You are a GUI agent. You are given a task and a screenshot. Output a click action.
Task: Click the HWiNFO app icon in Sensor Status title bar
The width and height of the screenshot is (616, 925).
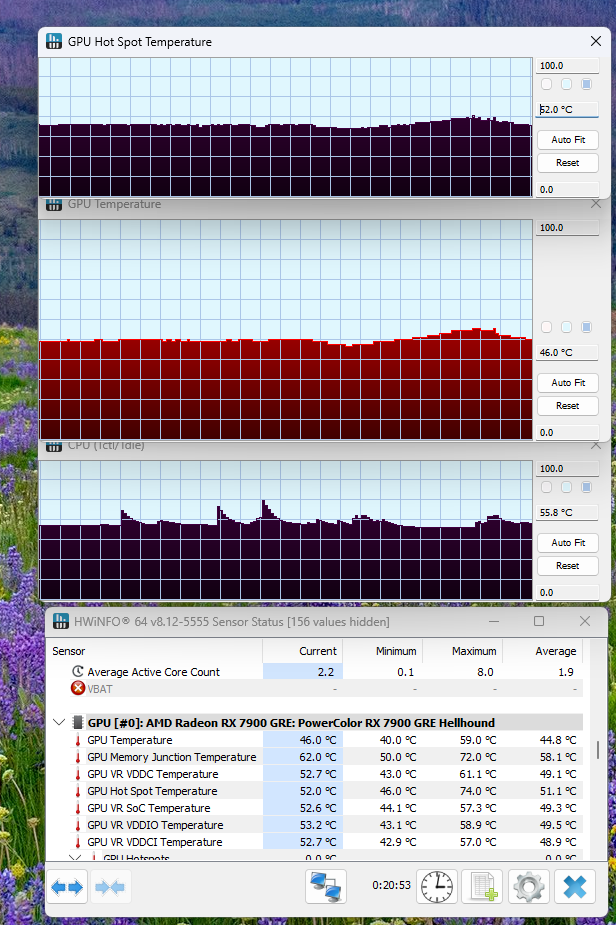(61, 621)
